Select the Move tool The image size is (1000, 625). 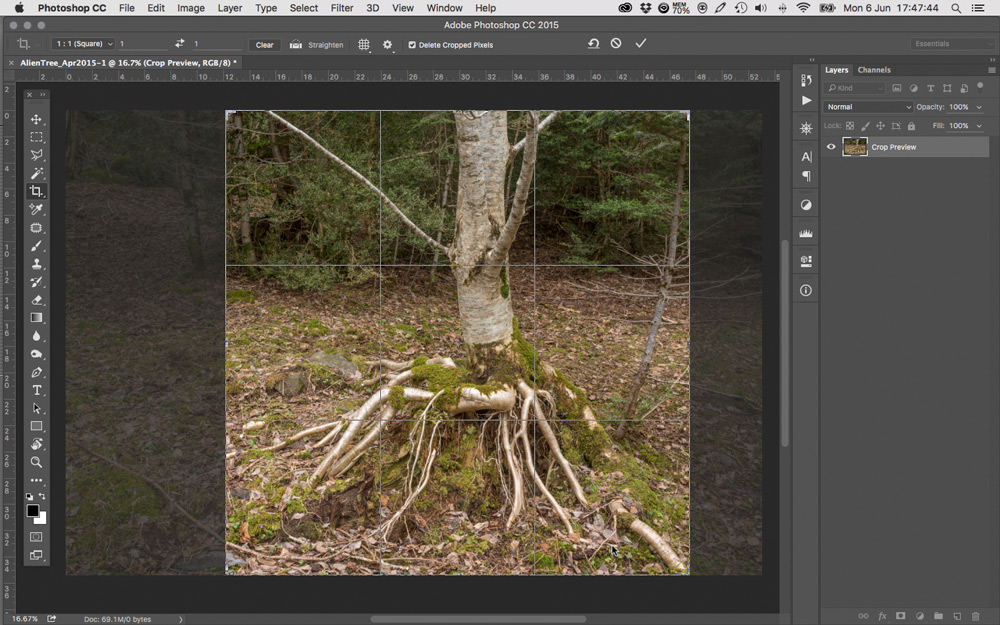point(37,119)
